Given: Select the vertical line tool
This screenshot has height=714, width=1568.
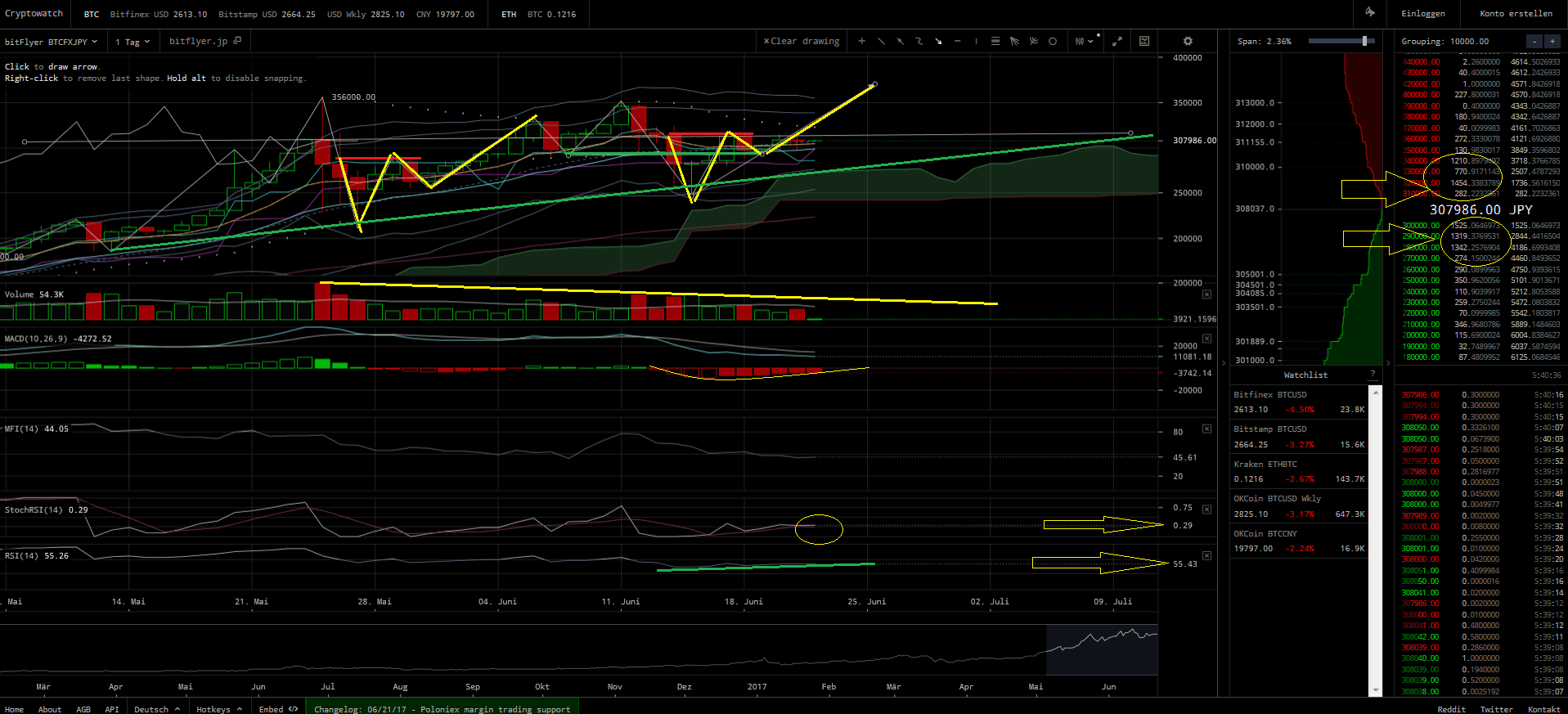Looking at the screenshot, I should point(976,41).
